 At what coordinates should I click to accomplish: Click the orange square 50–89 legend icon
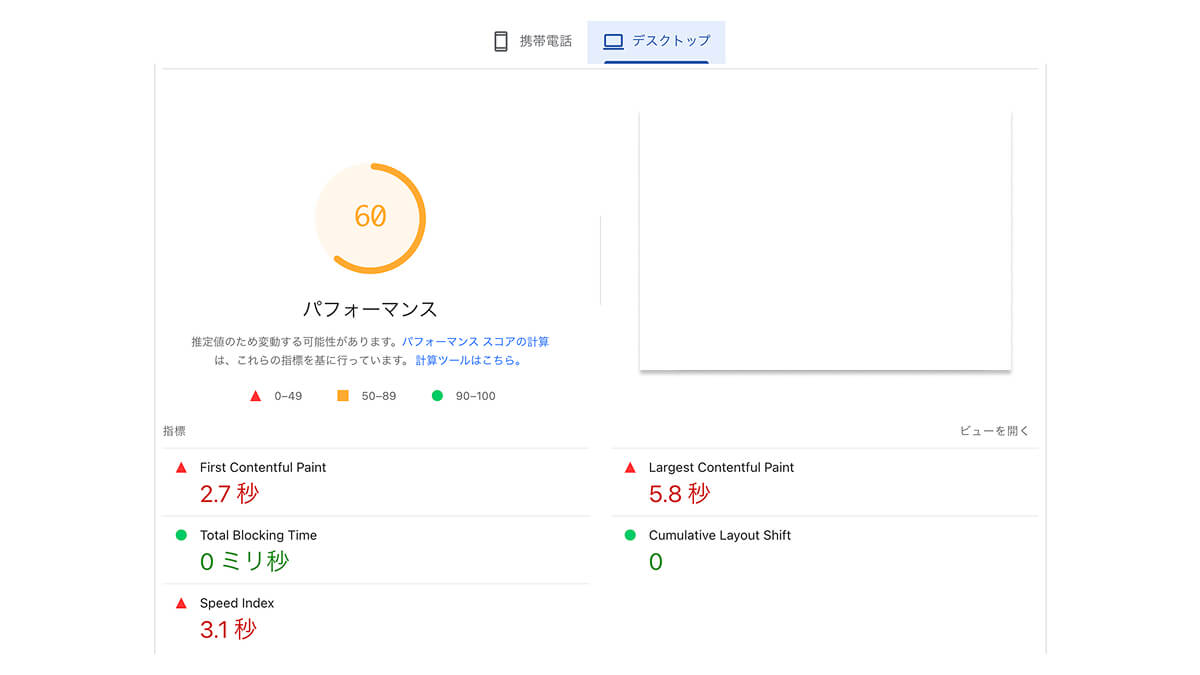pos(343,396)
